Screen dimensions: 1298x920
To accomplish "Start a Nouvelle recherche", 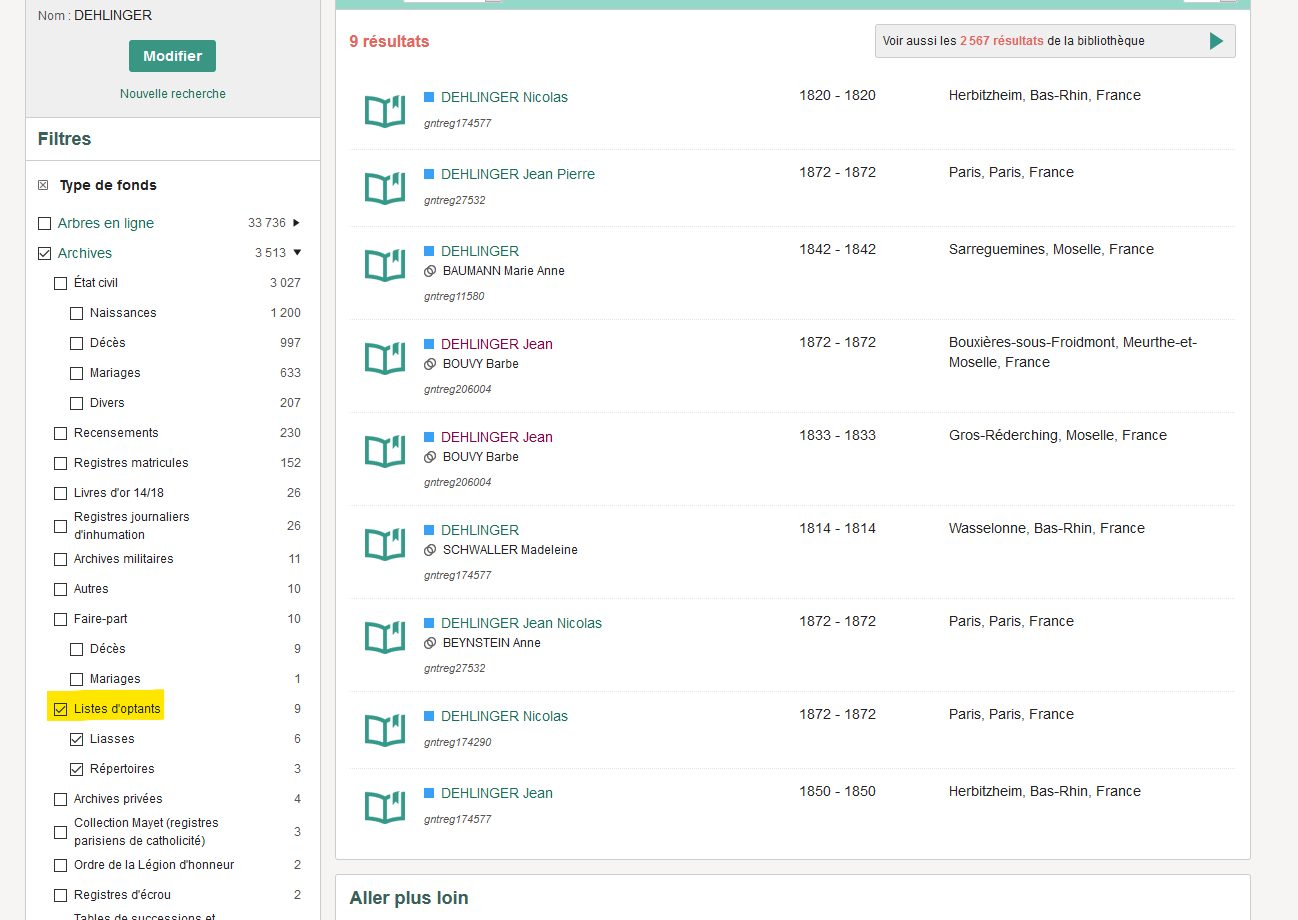I will (x=172, y=94).
